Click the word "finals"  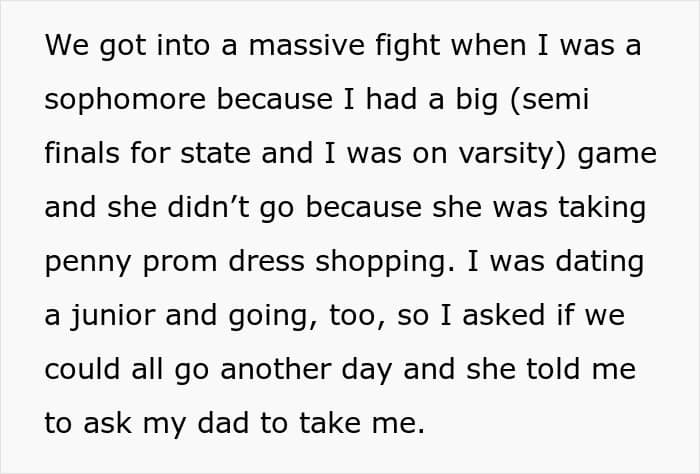82,154
